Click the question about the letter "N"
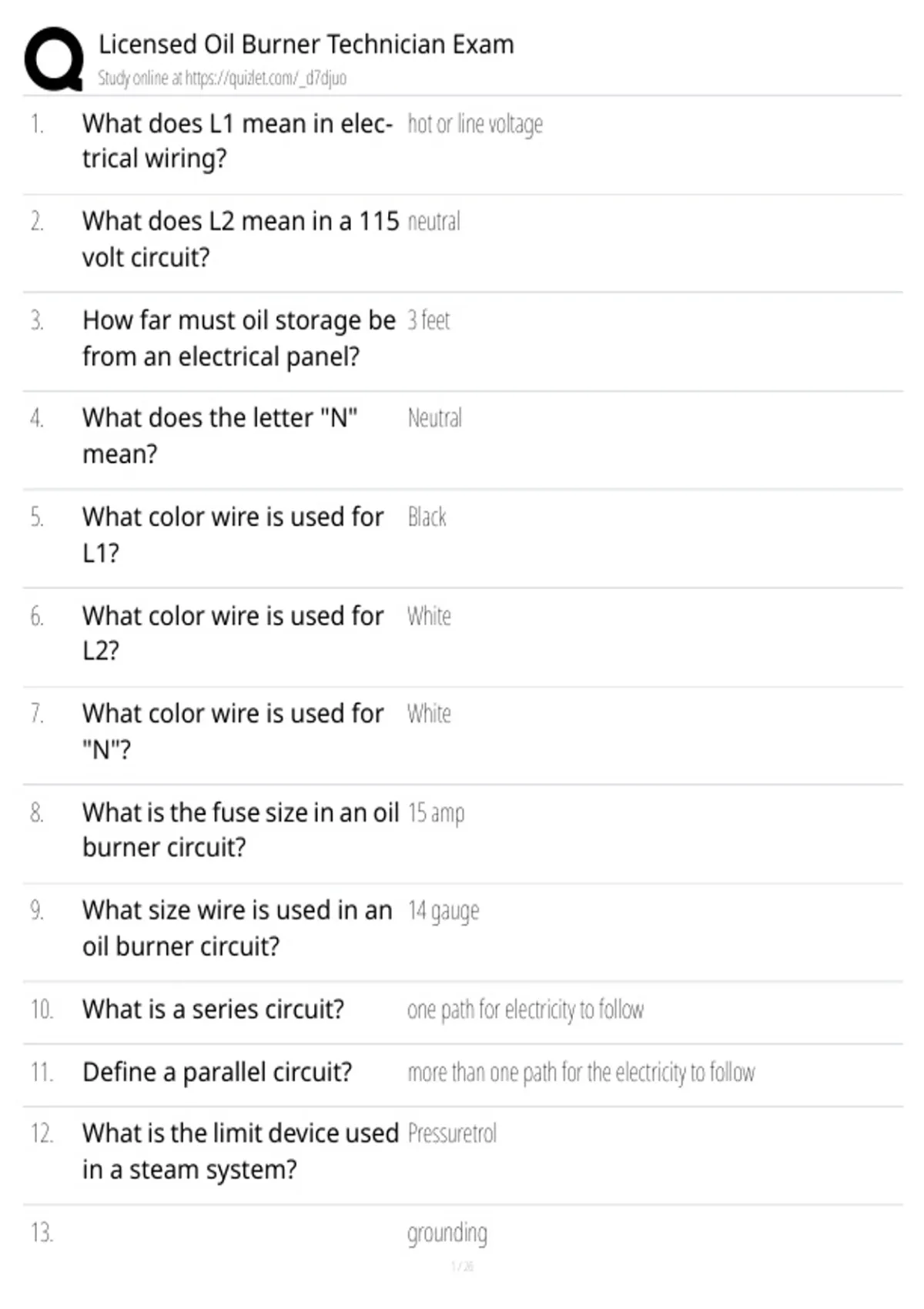Screen dimensions: 924x1309 (219, 436)
